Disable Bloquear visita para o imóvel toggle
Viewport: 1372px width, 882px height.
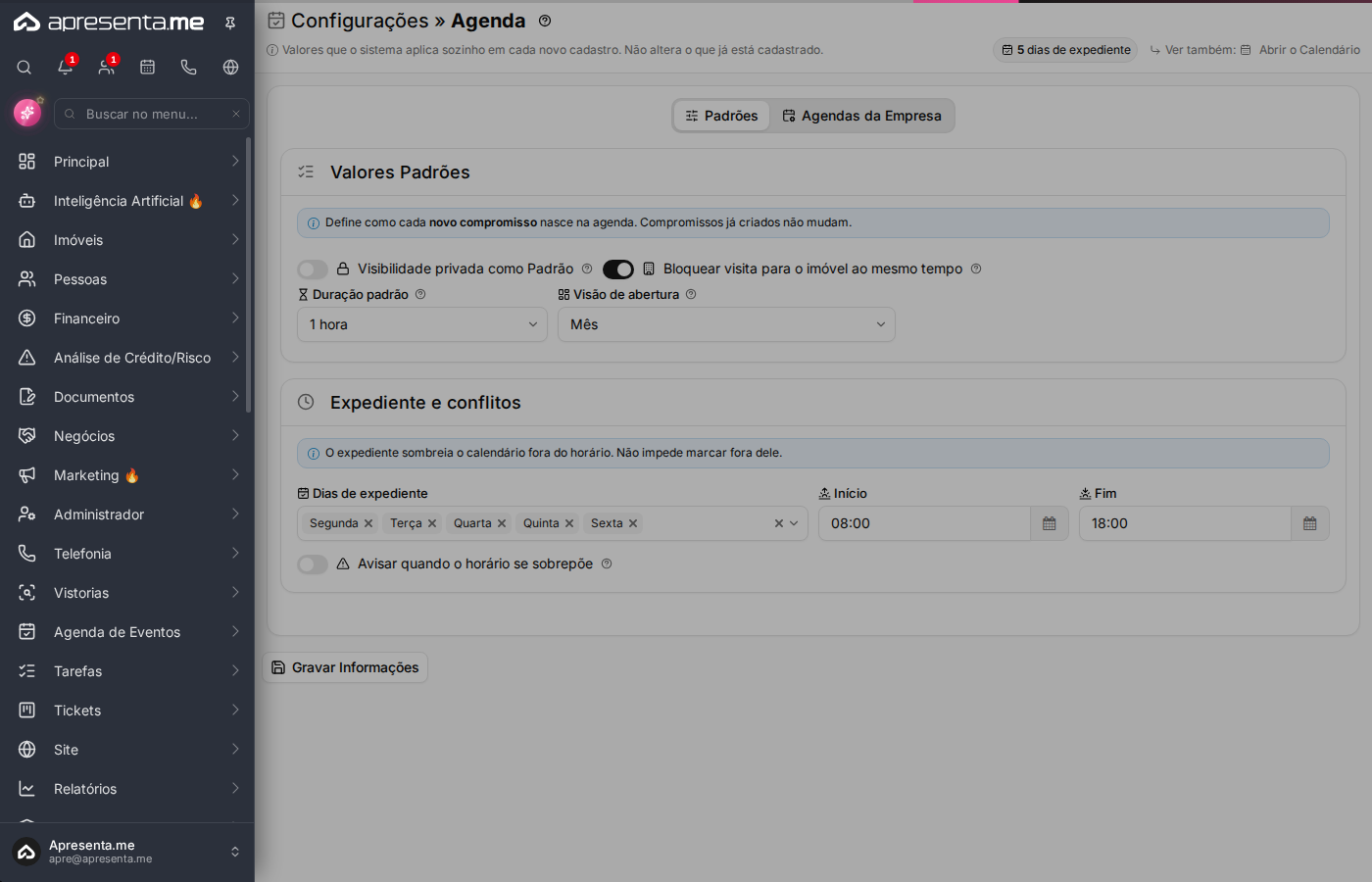618,269
